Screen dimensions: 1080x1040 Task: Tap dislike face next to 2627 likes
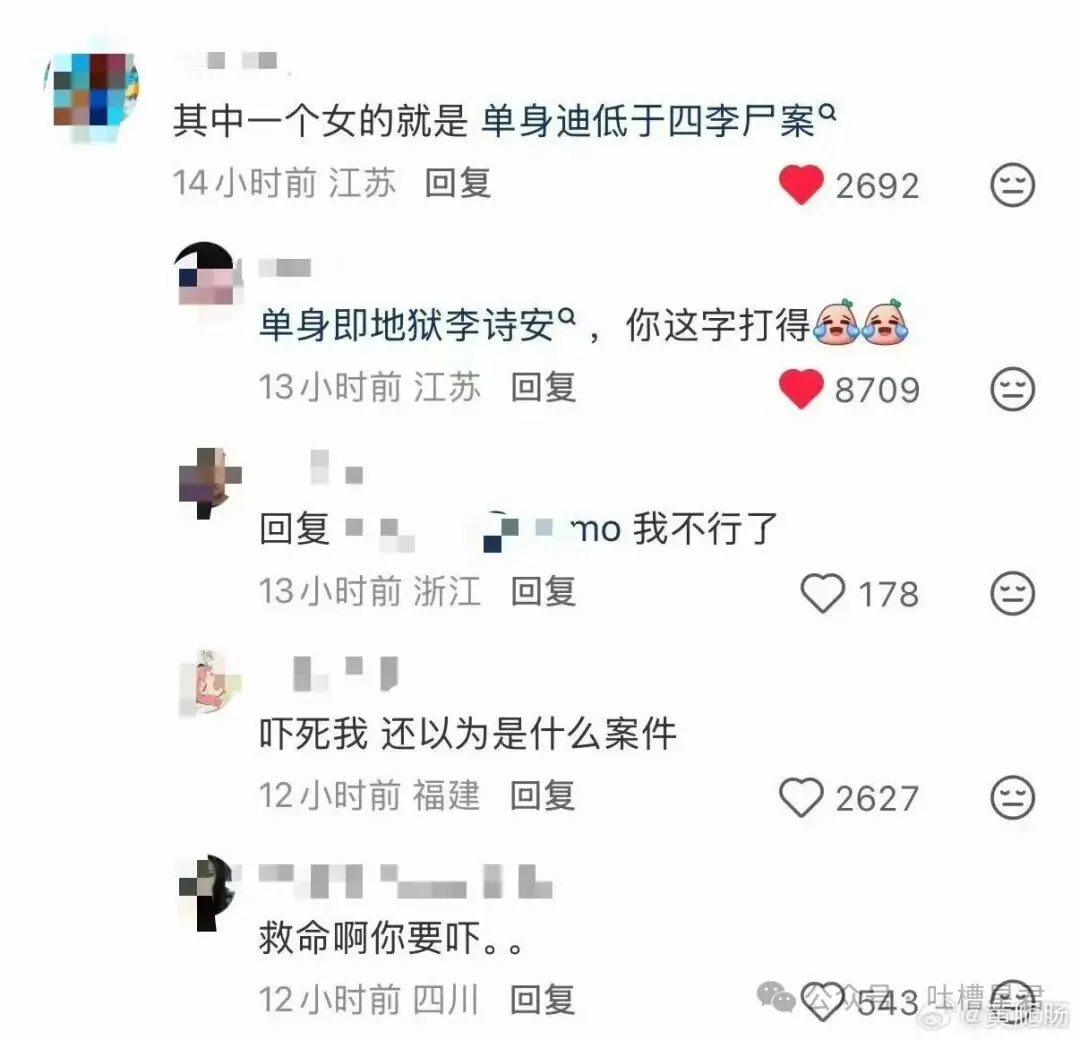(x=1012, y=798)
